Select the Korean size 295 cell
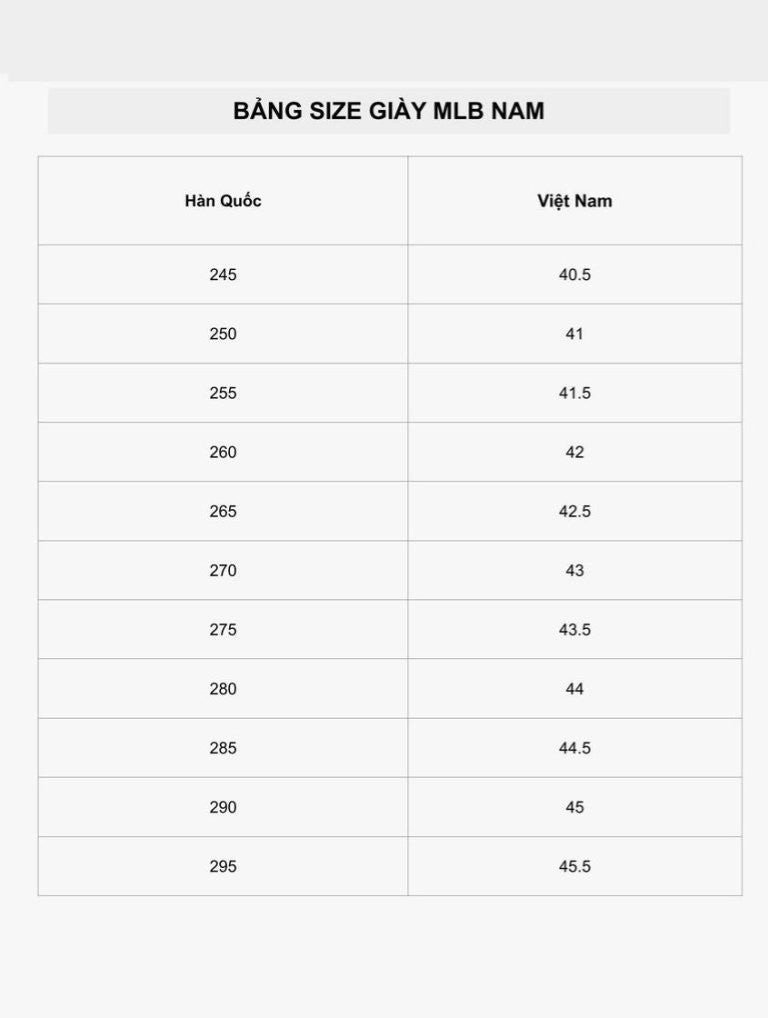 [x=223, y=866]
